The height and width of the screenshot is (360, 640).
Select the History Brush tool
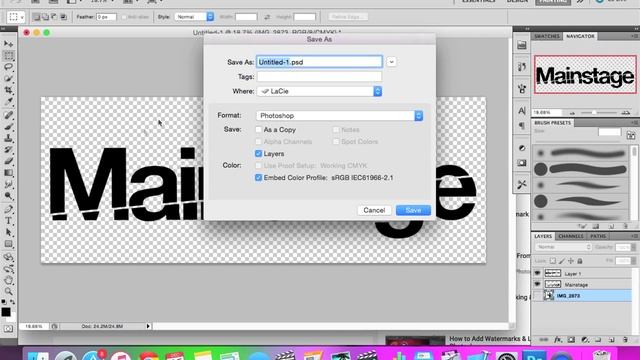tap(8, 149)
